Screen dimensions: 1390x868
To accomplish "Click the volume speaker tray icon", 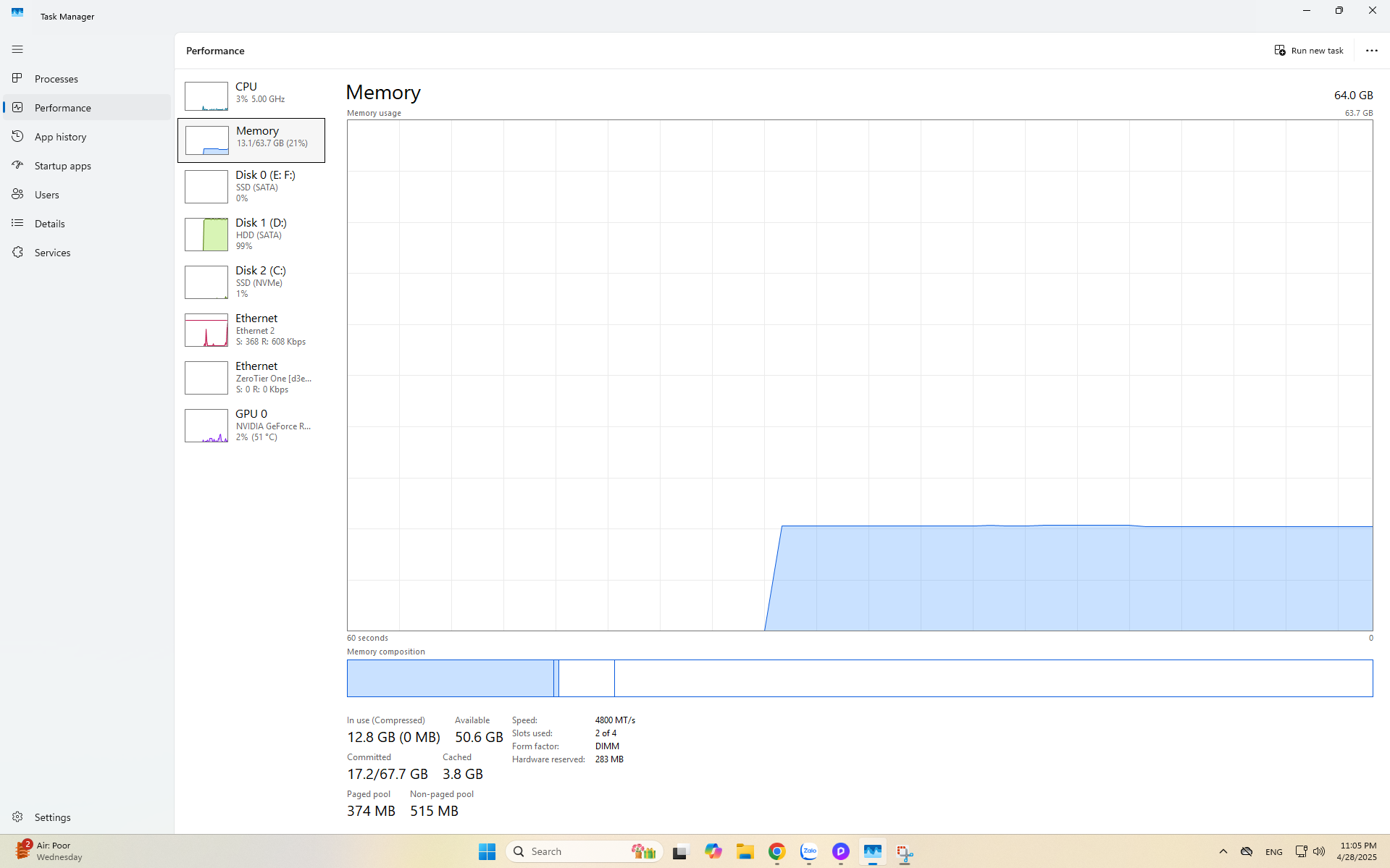I will pos(1319,851).
